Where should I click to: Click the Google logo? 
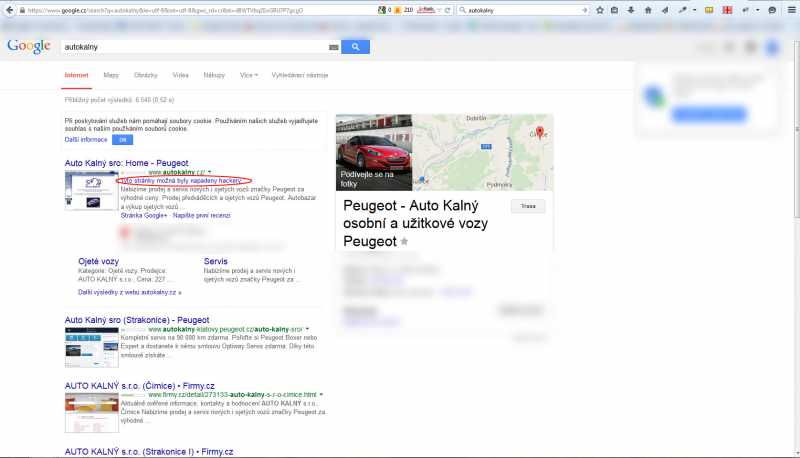coord(28,46)
